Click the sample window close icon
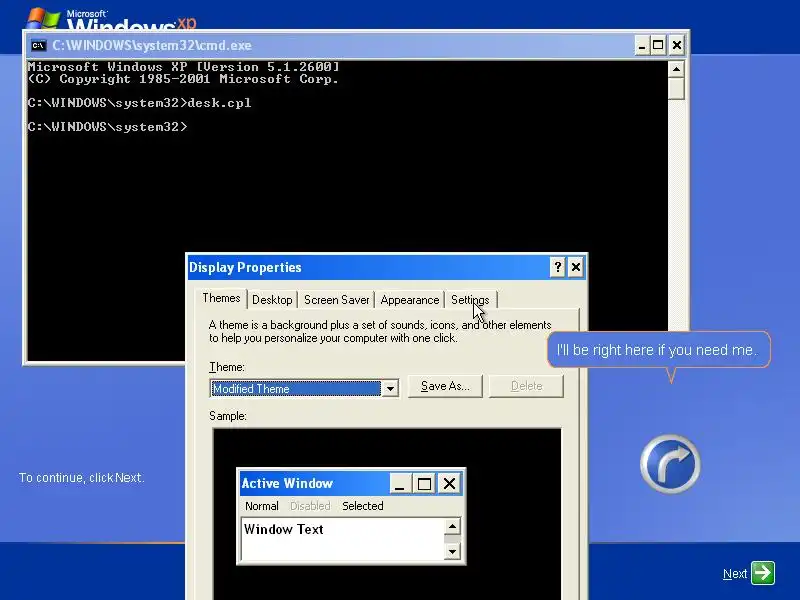Screen dimensions: 800x600 (x=449, y=483)
